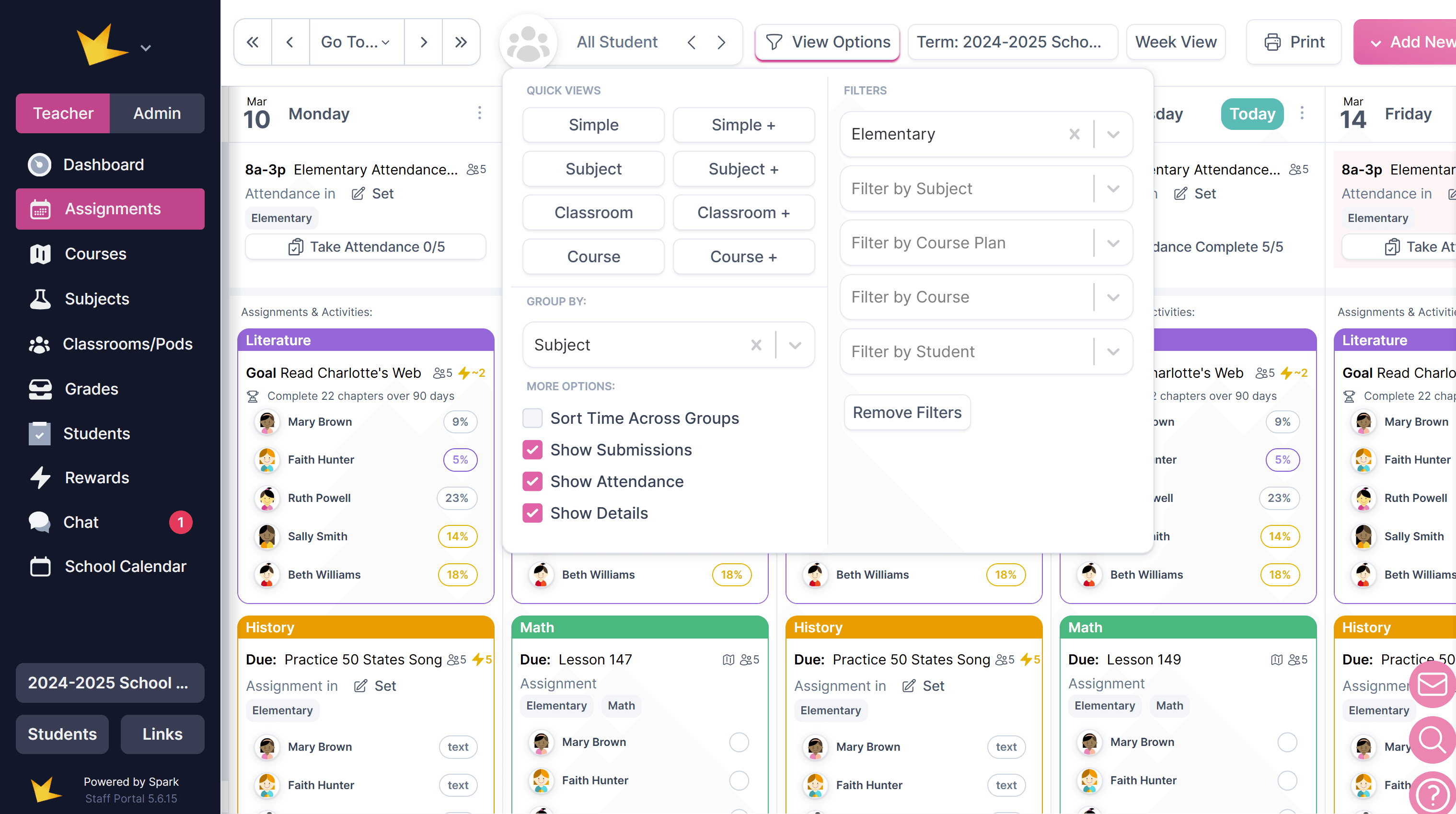Viewport: 1456px width, 814px height.
Task: Uncheck Show Submissions option
Action: click(x=532, y=449)
